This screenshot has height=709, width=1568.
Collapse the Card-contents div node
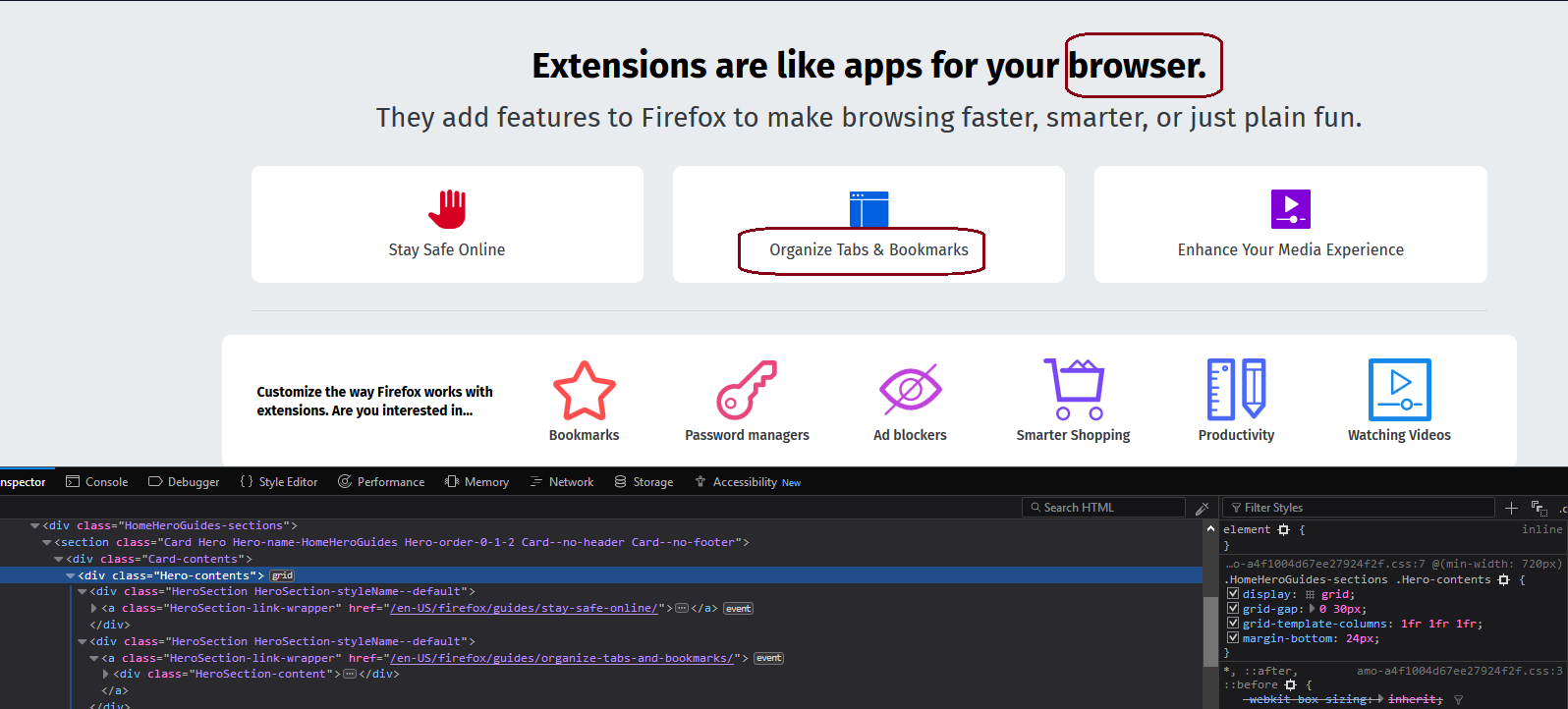coord(59,559)
